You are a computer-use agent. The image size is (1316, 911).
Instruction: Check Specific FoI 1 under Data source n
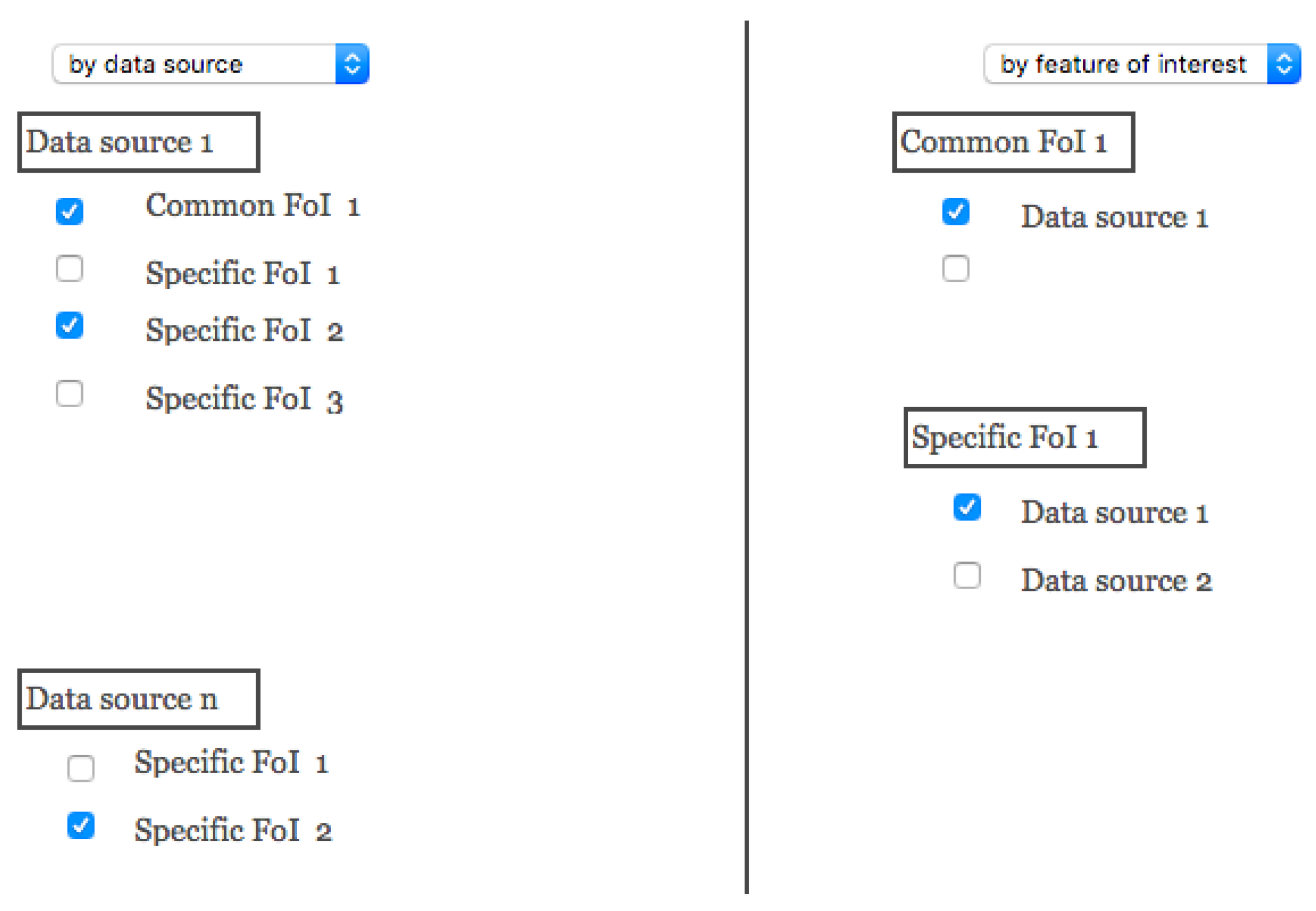(x=81, y=768)
